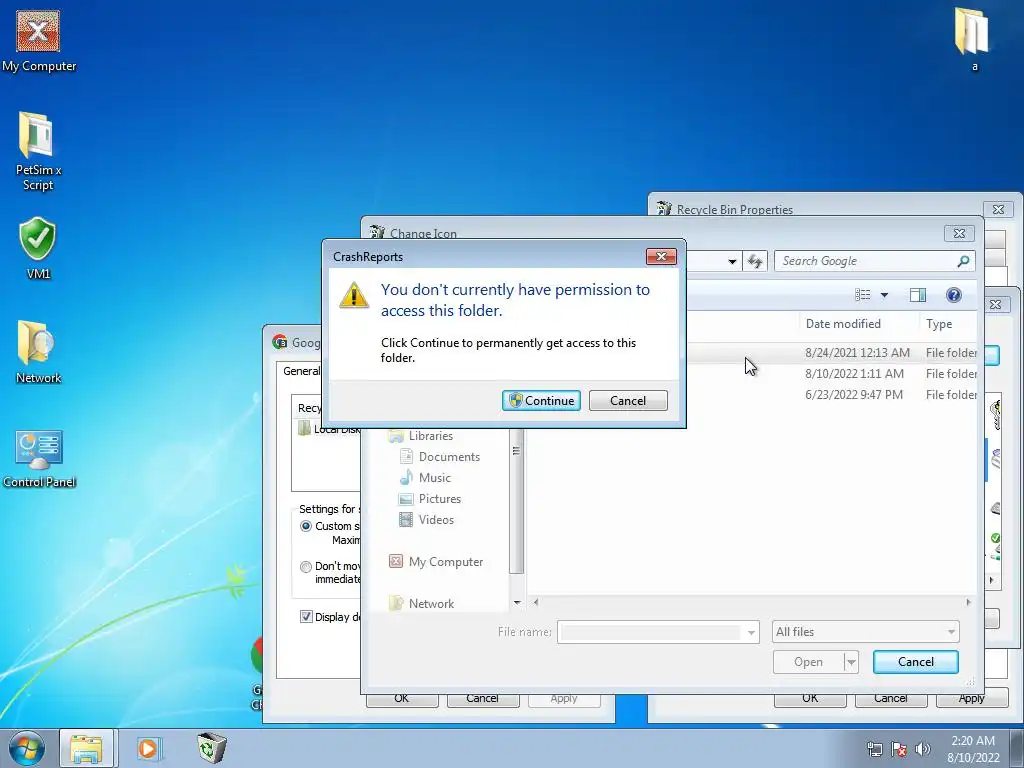The width and height of the screenshot is (1024, 768).
Task: Click Apply in Recycle Bin Properties window
Action: coord(971,698)
